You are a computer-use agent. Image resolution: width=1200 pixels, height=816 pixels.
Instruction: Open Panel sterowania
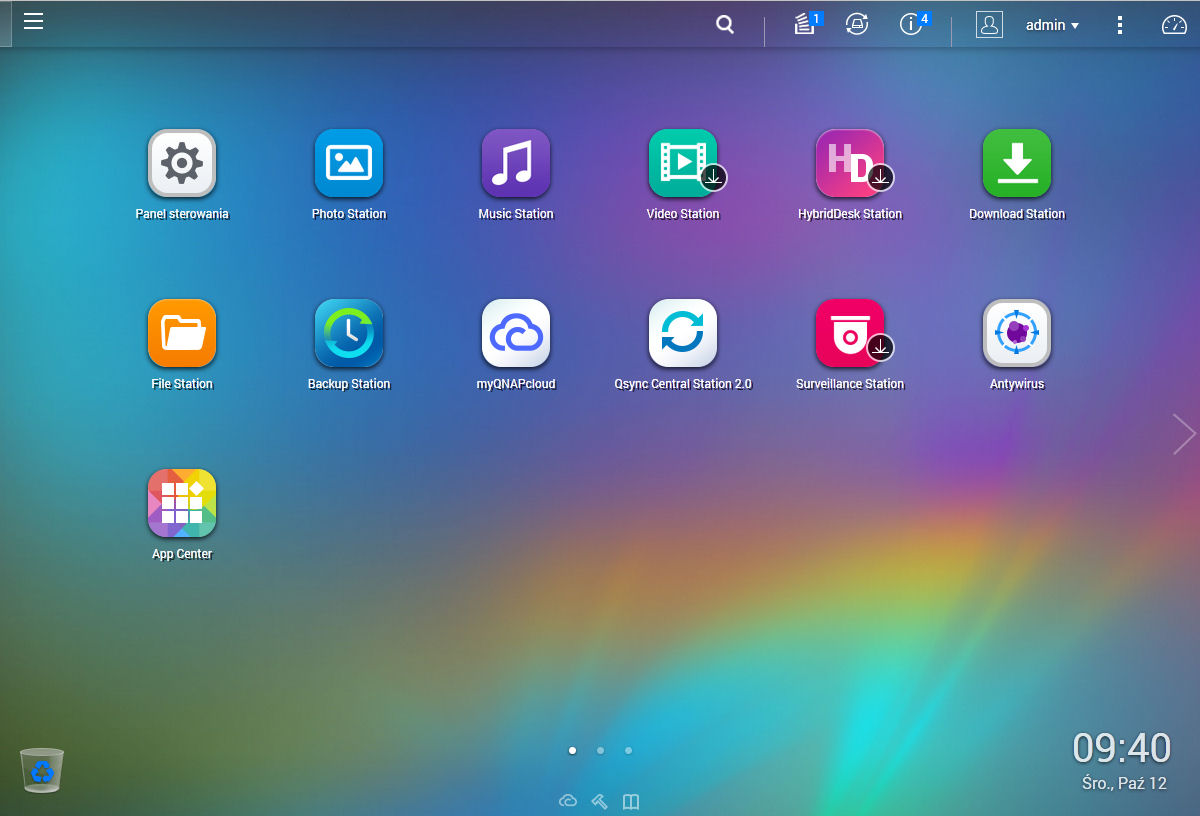tap(182, 163)
